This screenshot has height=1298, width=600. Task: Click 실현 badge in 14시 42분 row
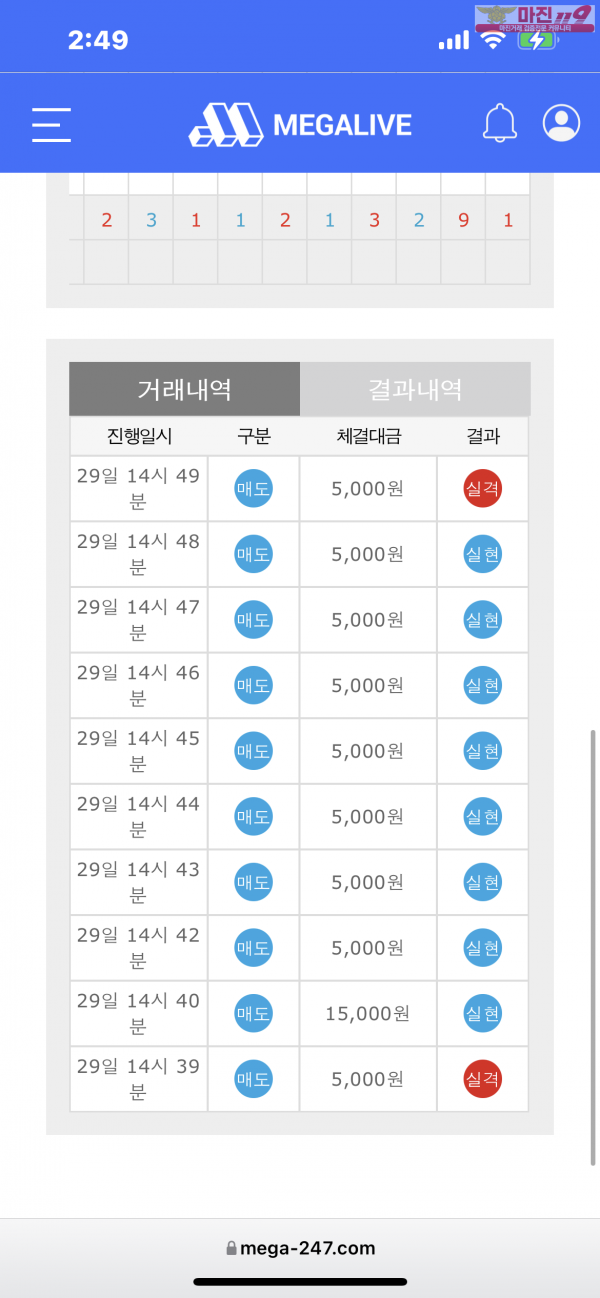[482, 948]
